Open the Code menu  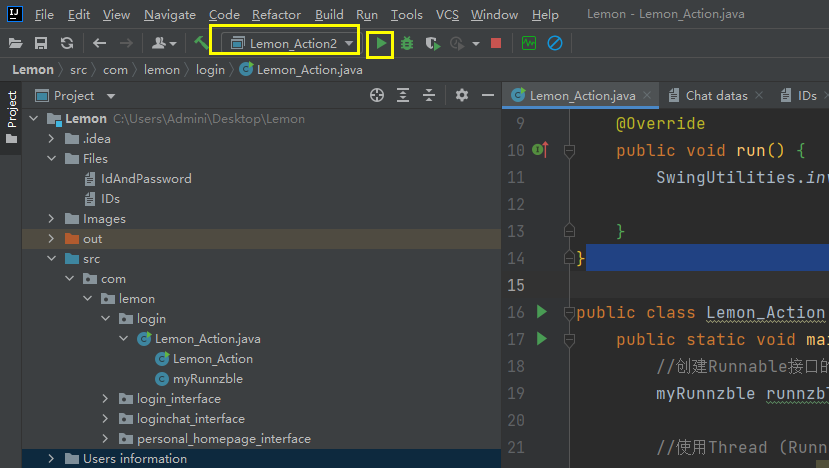(224, 15)
